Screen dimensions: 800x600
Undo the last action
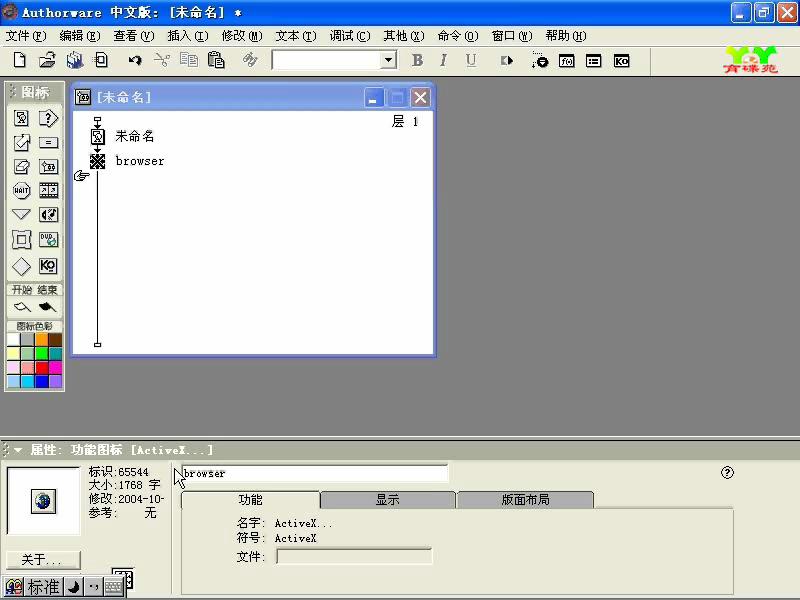(135, 60)
